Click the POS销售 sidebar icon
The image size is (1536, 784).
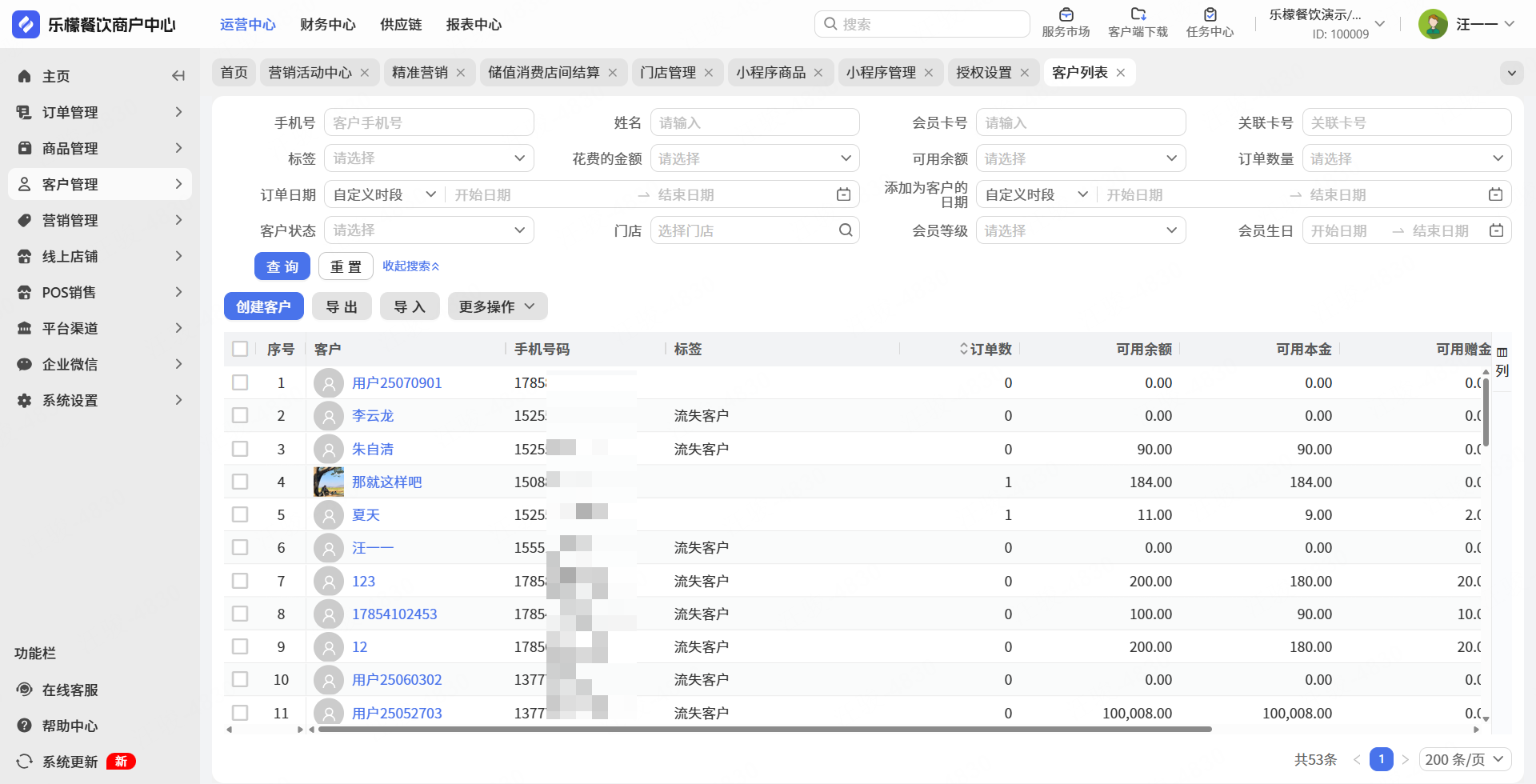pos(25,292)
